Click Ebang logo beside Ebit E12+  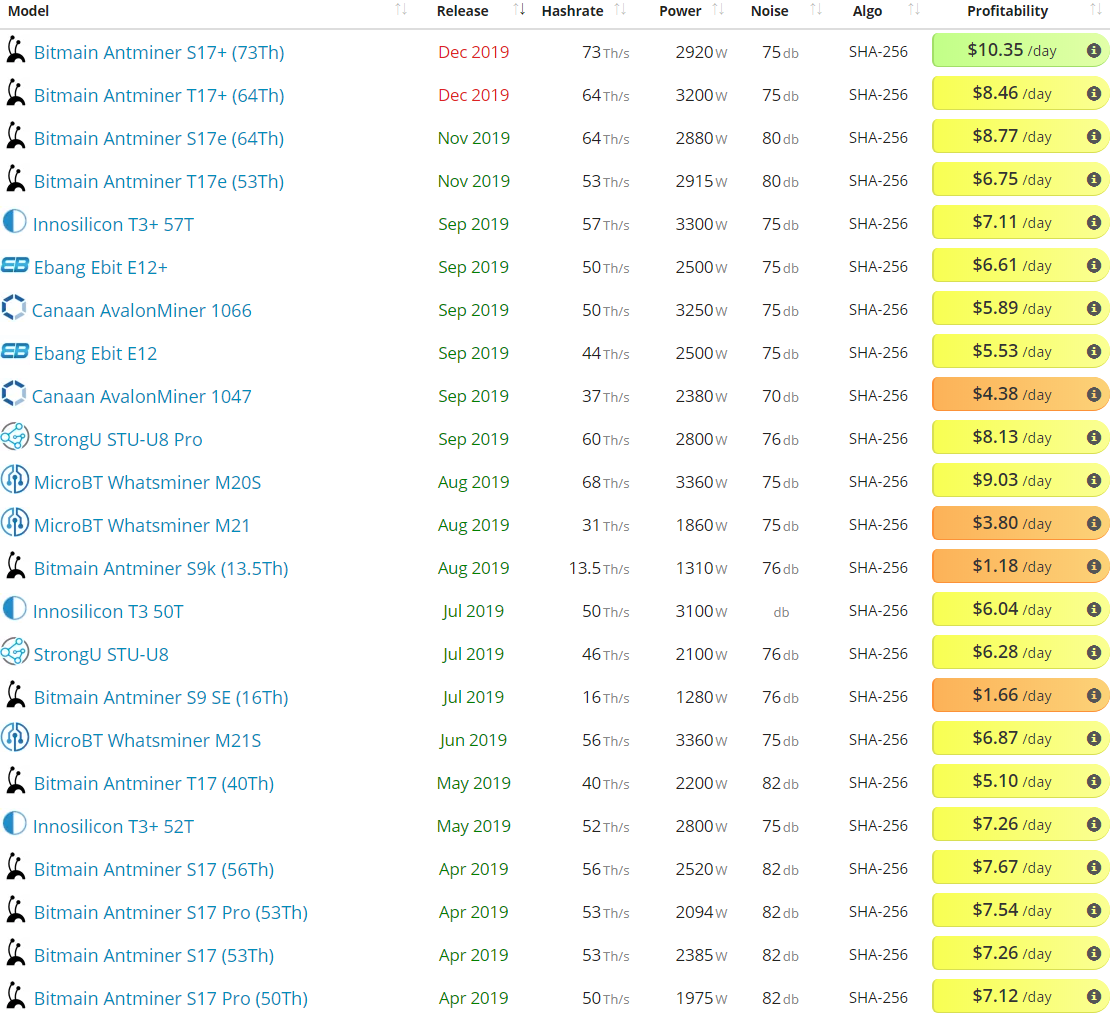[x=15, y=266]
